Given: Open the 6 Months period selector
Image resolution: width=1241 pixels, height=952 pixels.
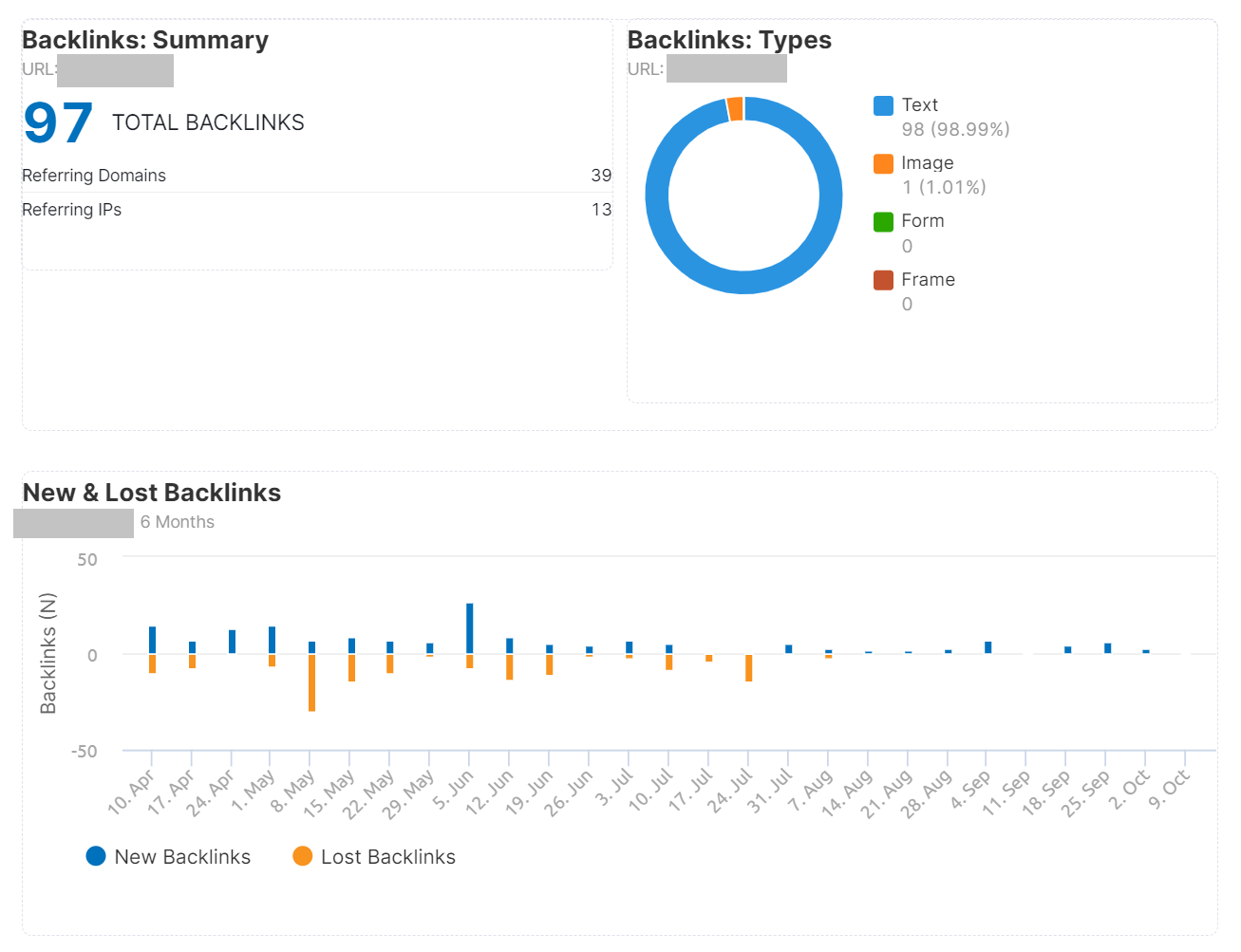Looking at the screenshot, I should pyautogui.click(x=177, y=522).
